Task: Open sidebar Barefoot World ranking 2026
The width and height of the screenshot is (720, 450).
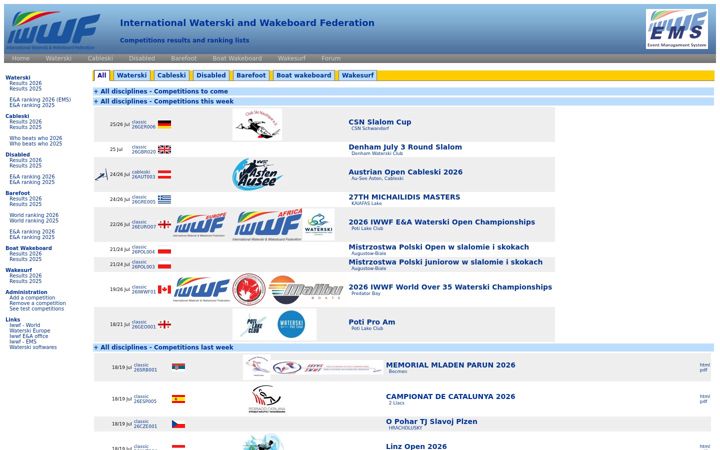Action: (x=34, y=215)
